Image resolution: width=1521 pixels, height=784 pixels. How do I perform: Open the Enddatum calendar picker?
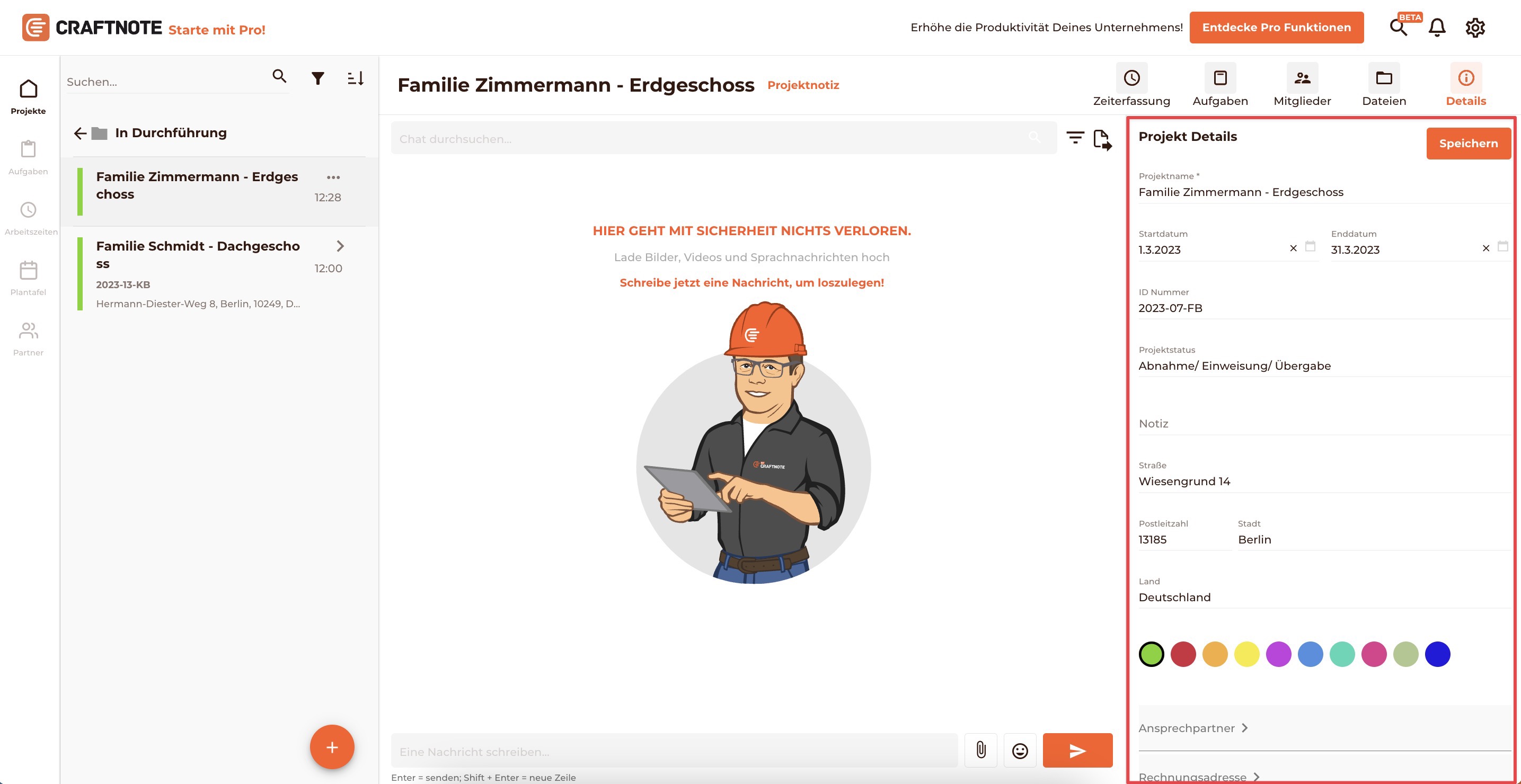1502,246
